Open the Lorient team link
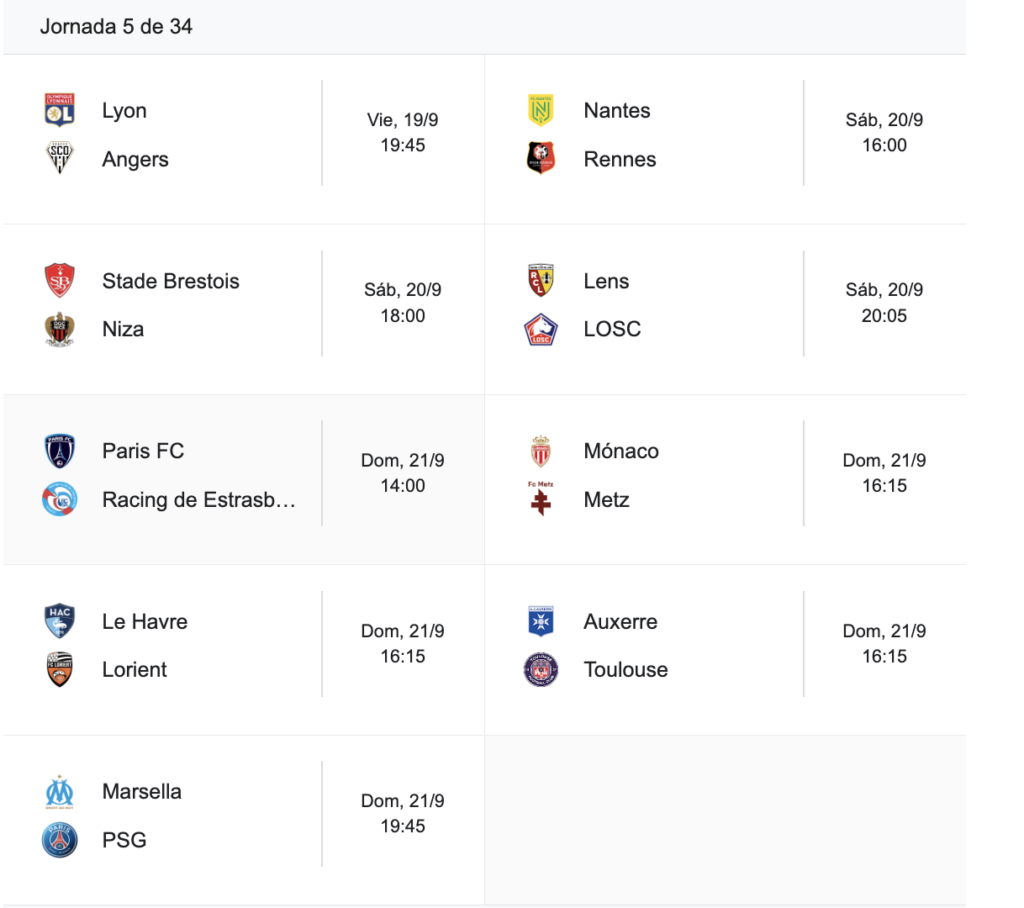 click(134, 669)
